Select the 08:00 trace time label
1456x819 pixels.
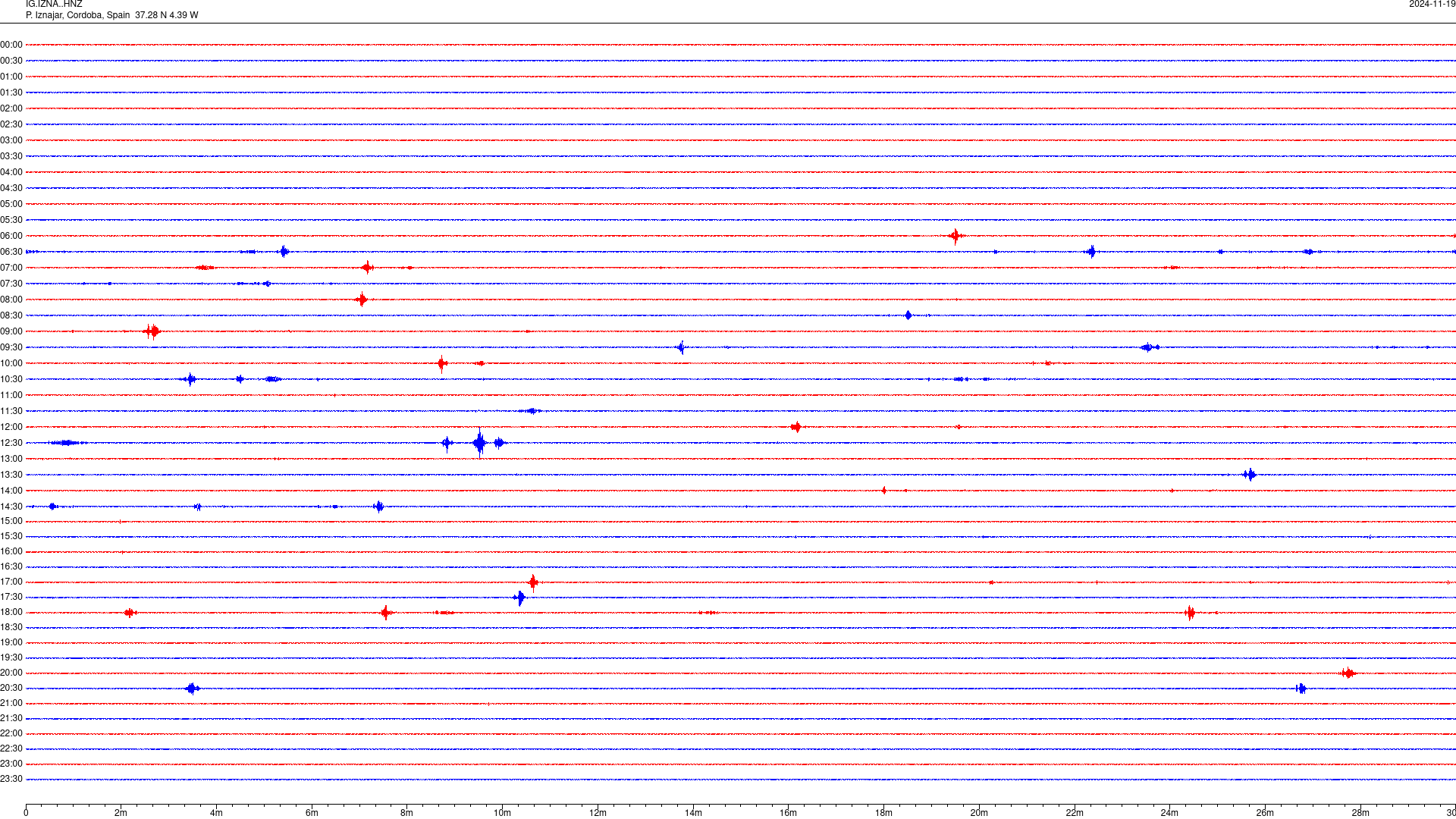[x=11, y=300]
